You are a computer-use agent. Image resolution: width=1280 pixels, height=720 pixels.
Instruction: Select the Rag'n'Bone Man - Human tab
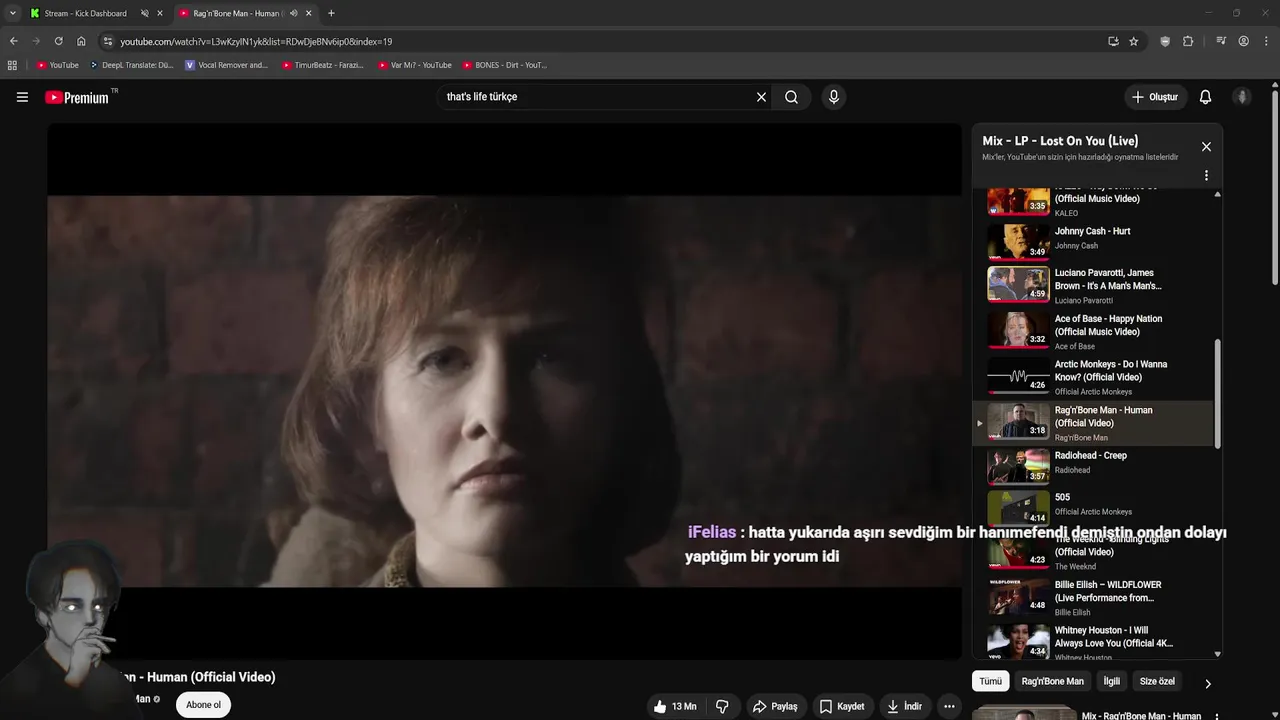[238, 13]
